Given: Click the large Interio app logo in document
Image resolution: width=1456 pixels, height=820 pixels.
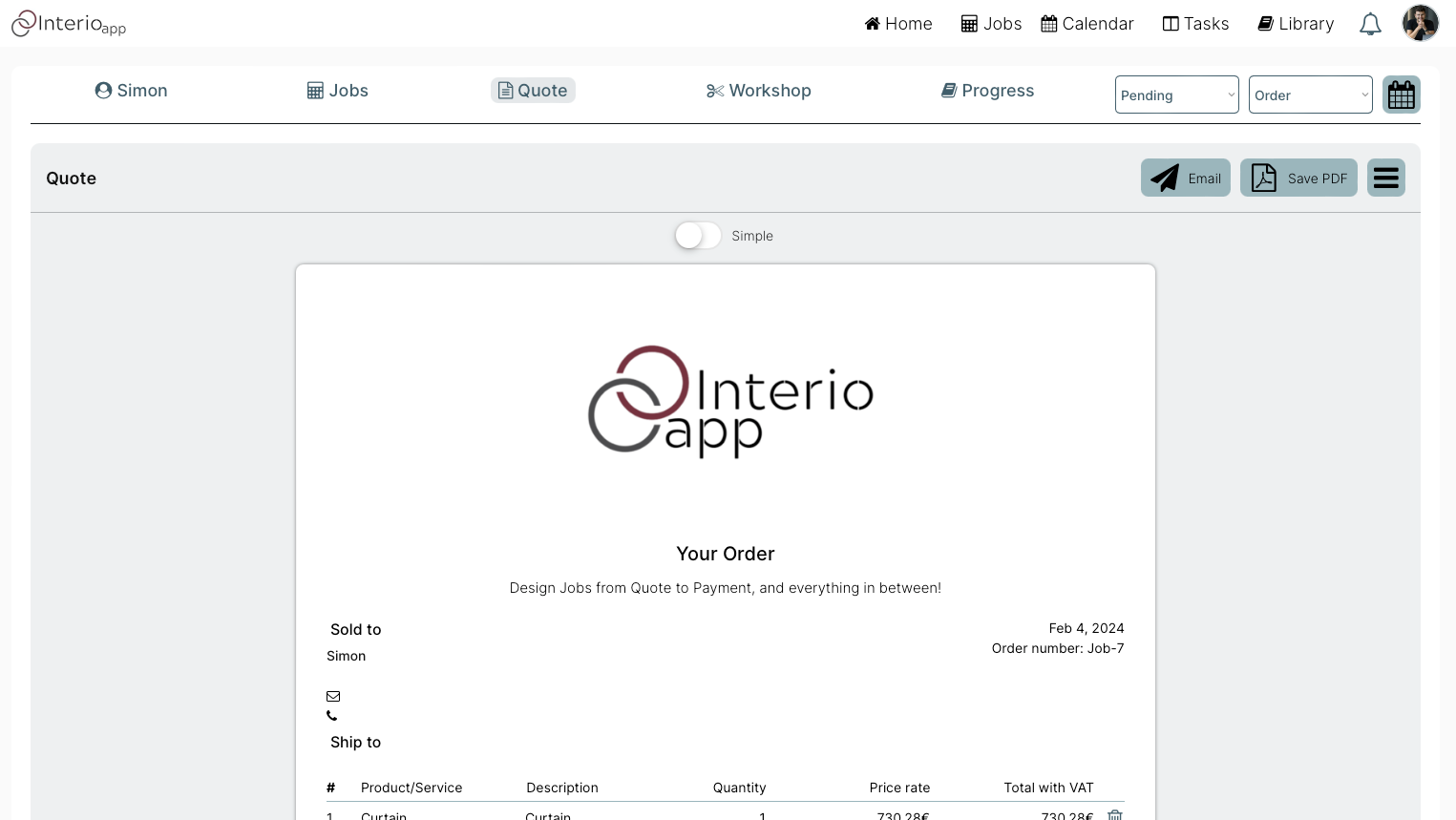Looking at the screenshot, I should (730, 401).
